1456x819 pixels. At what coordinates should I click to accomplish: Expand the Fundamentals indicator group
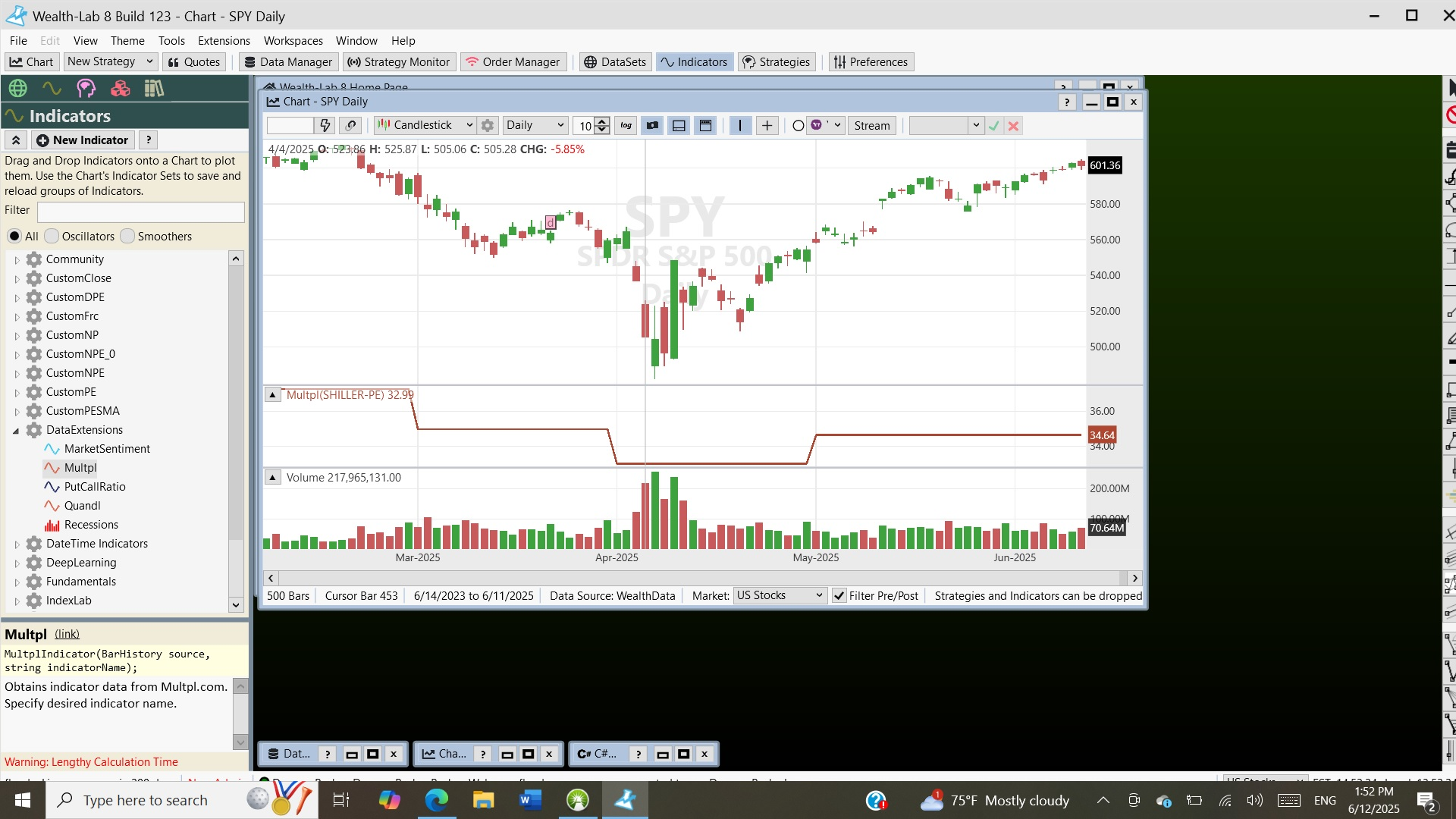[x=17, y=582]
